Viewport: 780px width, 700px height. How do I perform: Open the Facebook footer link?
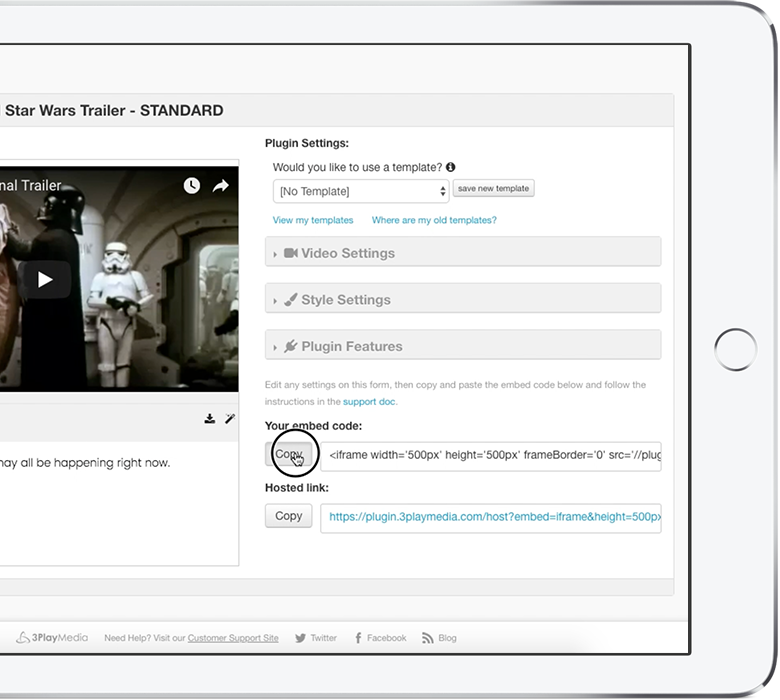point(381,638)
